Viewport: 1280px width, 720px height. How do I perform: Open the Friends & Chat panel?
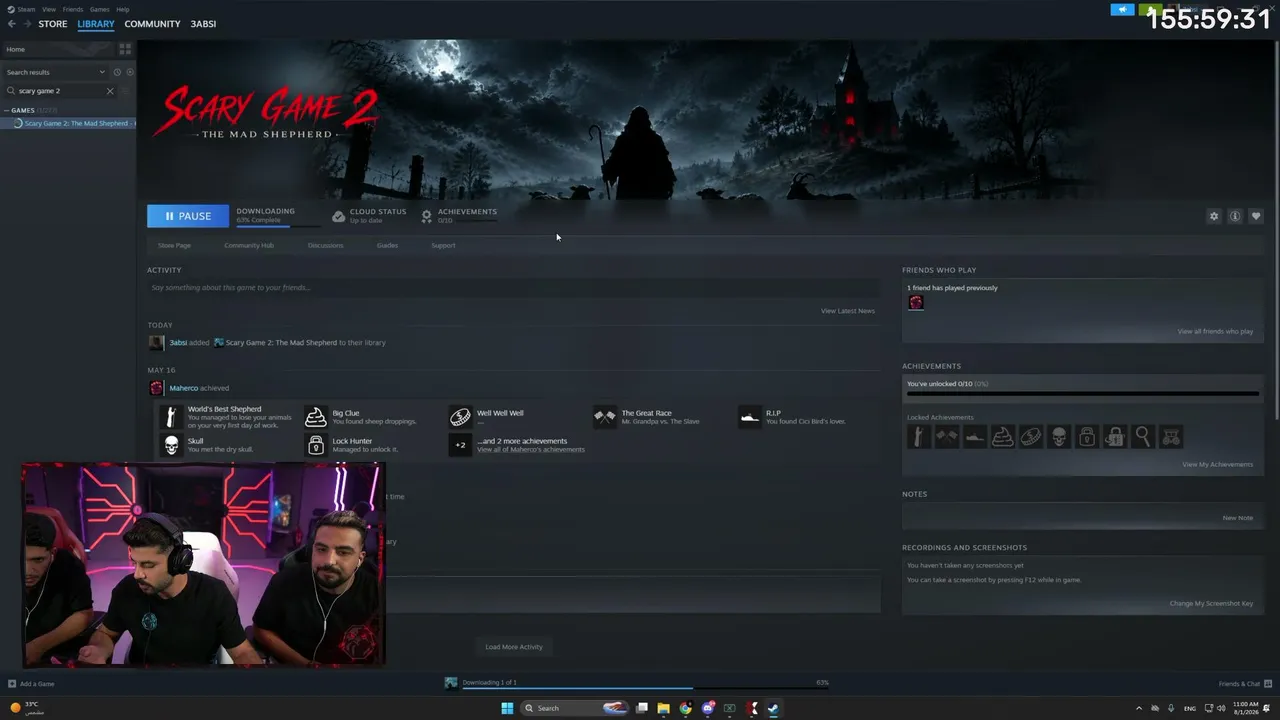1244,684
